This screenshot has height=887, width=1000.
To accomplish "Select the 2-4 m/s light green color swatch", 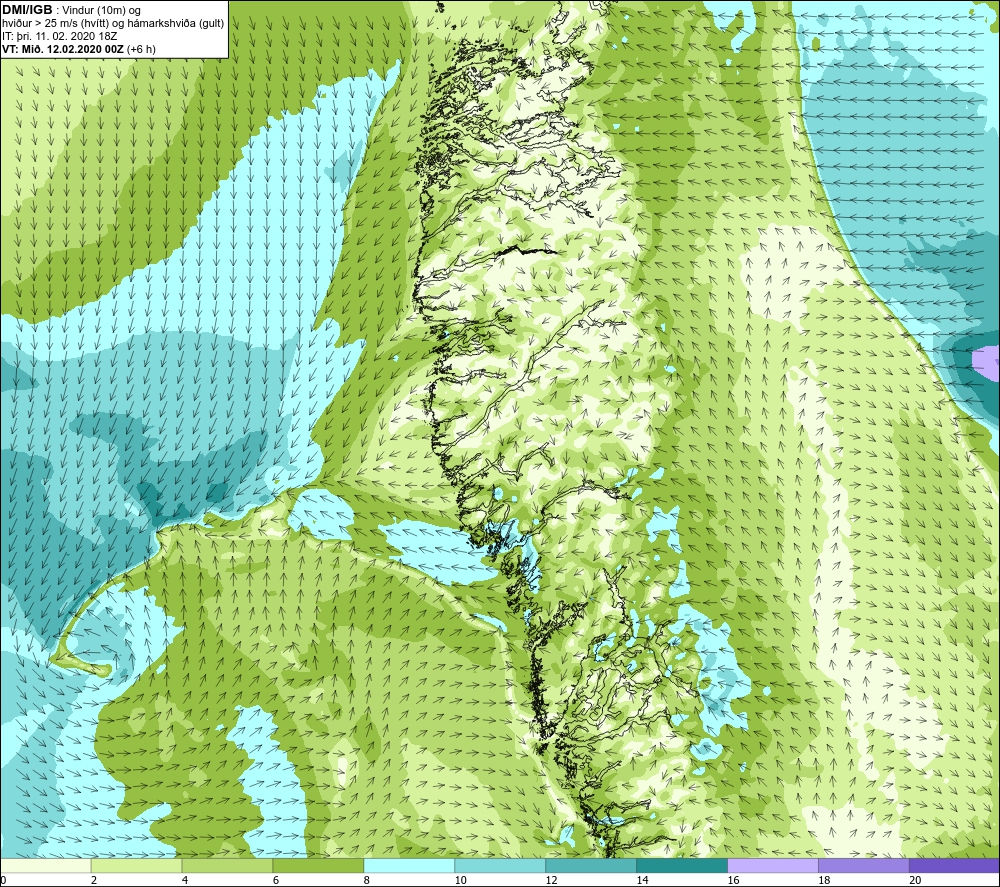I will click(x=136, y=866).
